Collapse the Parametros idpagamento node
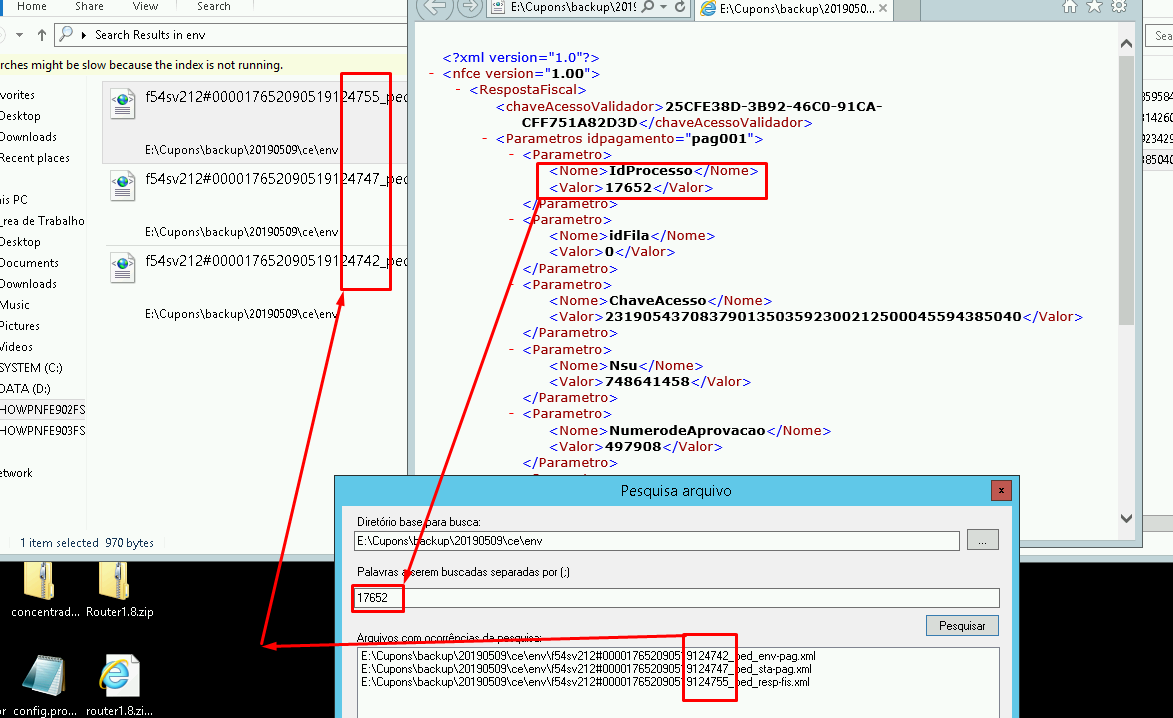This screenshot has height=718, width=1173. coord(485,139)
